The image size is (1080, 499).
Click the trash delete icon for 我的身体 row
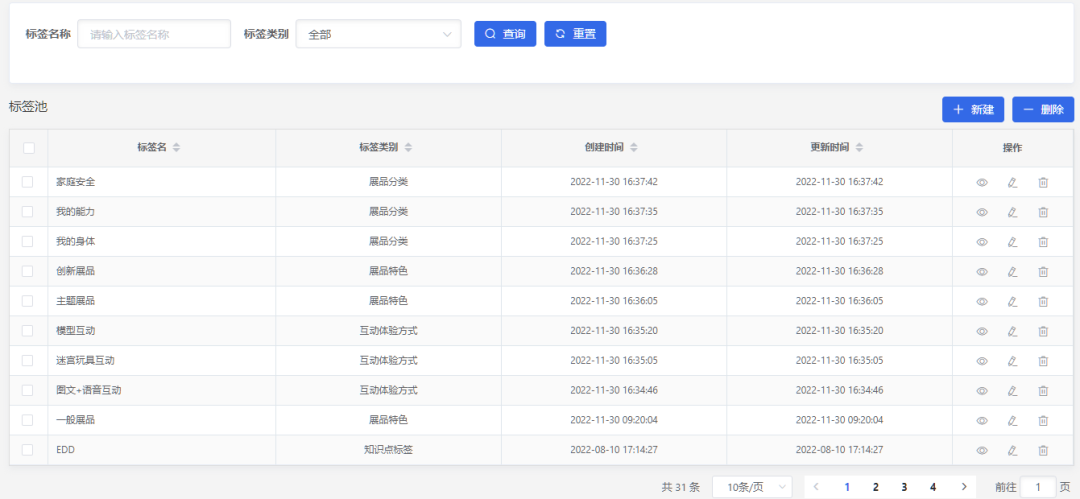(x=1043, y=242)
